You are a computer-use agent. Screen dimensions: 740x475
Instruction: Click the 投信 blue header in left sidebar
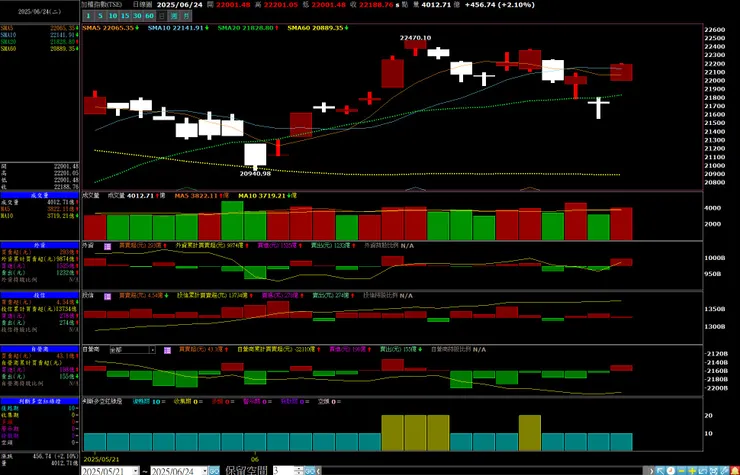point(40,295)
